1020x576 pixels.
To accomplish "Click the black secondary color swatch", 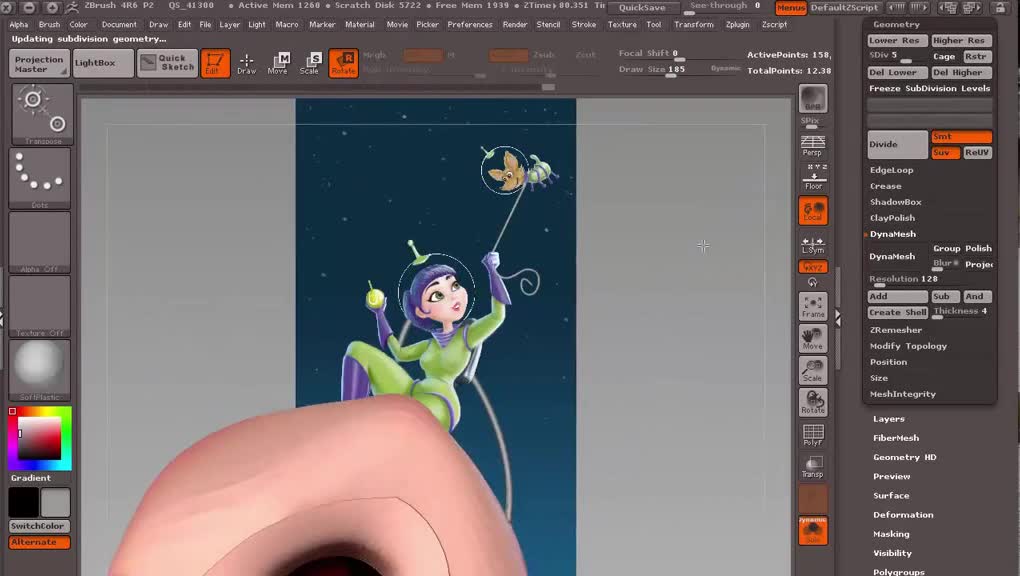I will point(23,502).
